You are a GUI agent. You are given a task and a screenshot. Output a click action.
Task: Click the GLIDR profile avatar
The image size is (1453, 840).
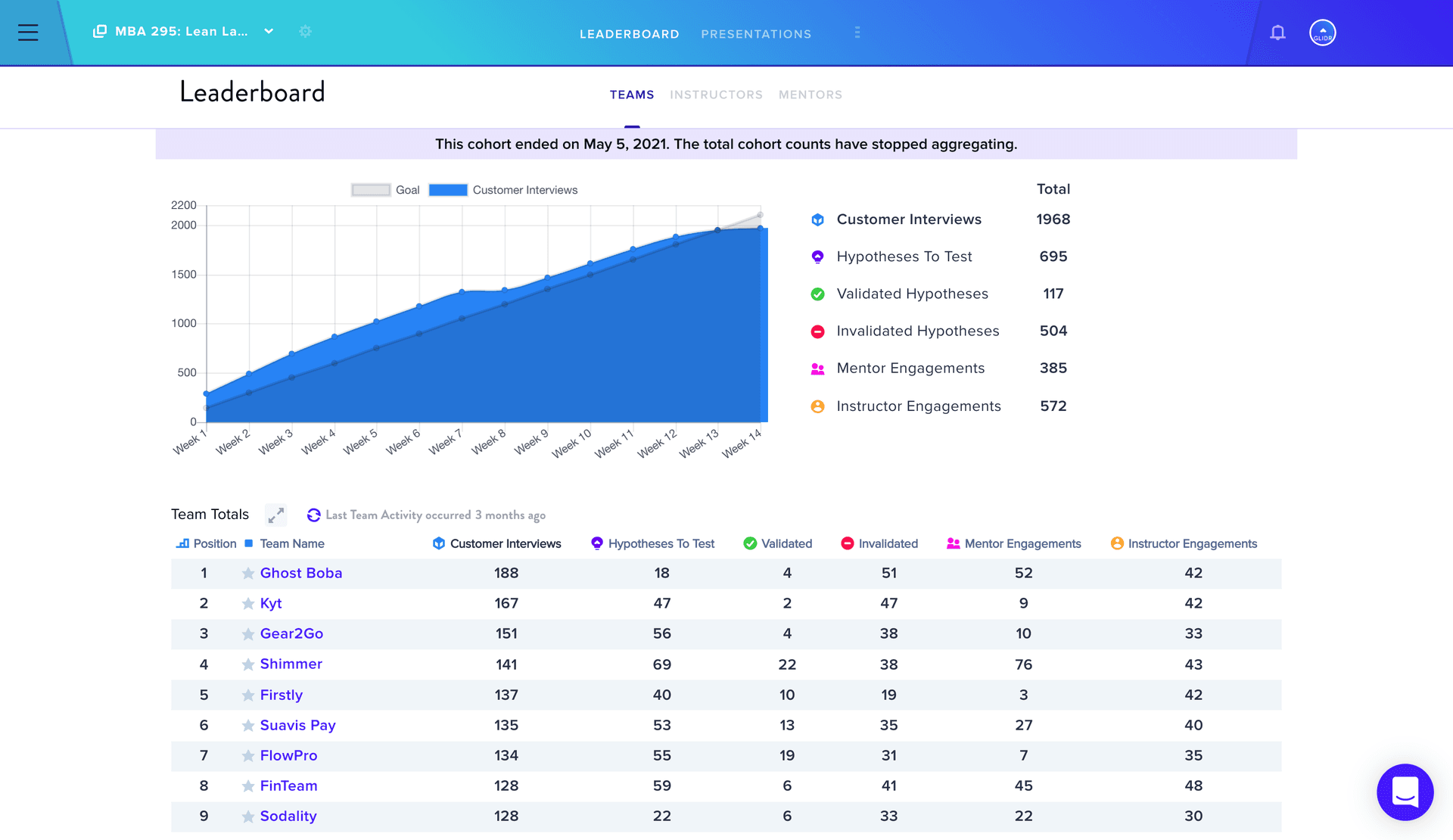click(x=1322, y=32)
